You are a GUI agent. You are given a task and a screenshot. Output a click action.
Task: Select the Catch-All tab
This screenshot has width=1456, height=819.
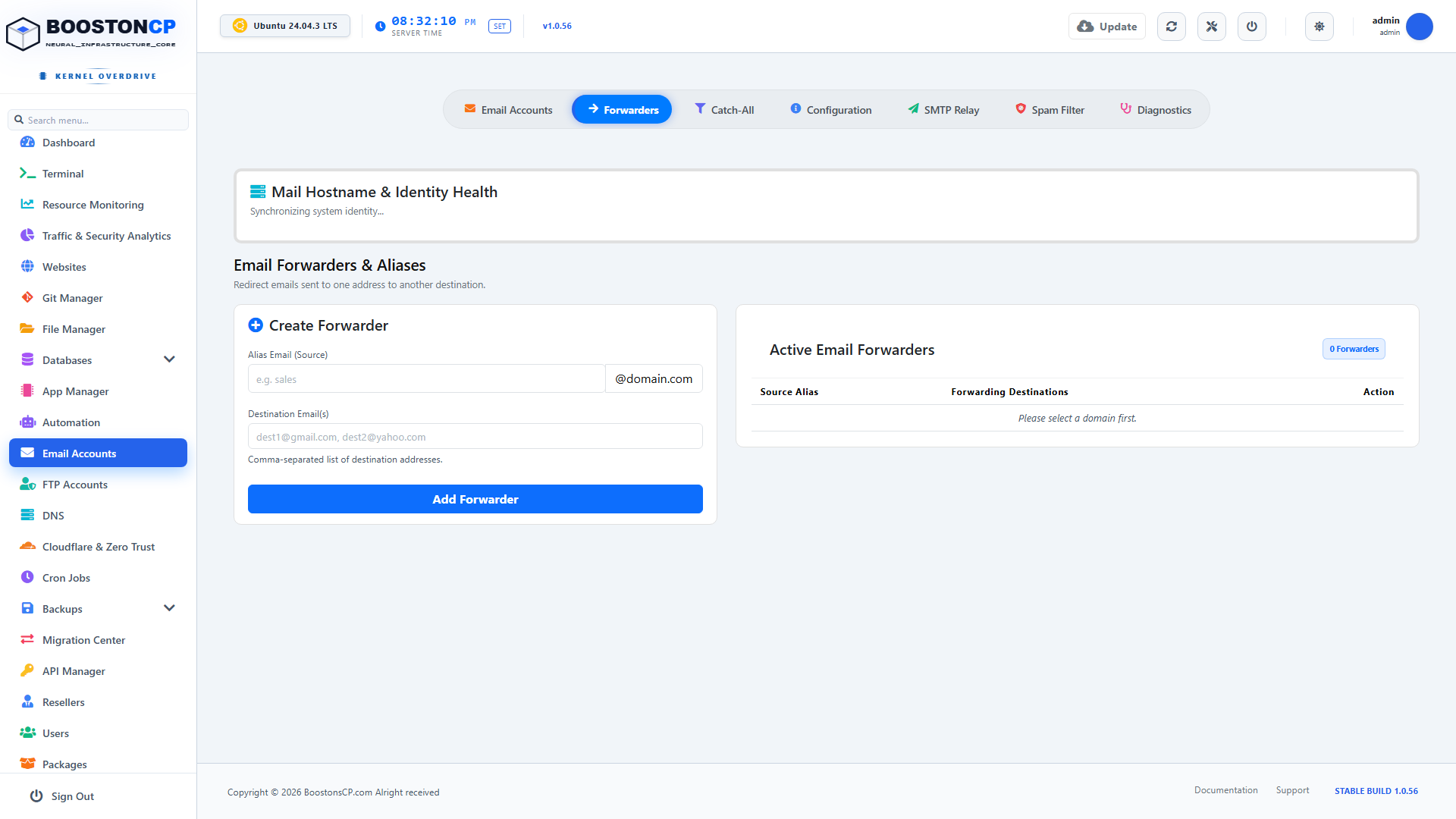(724, 110)
